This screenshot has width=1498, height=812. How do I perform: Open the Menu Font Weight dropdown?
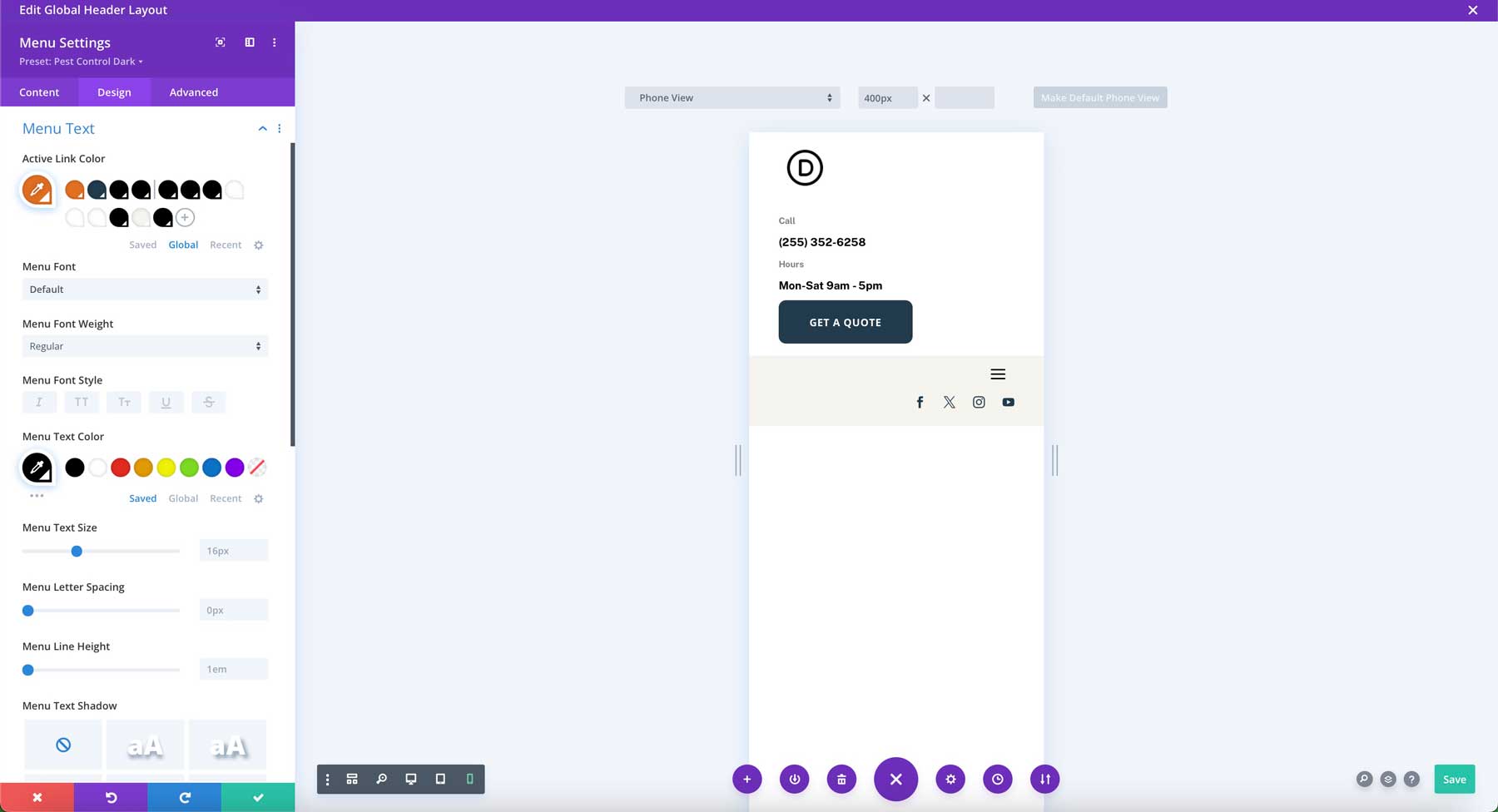[x=144, y=346]
